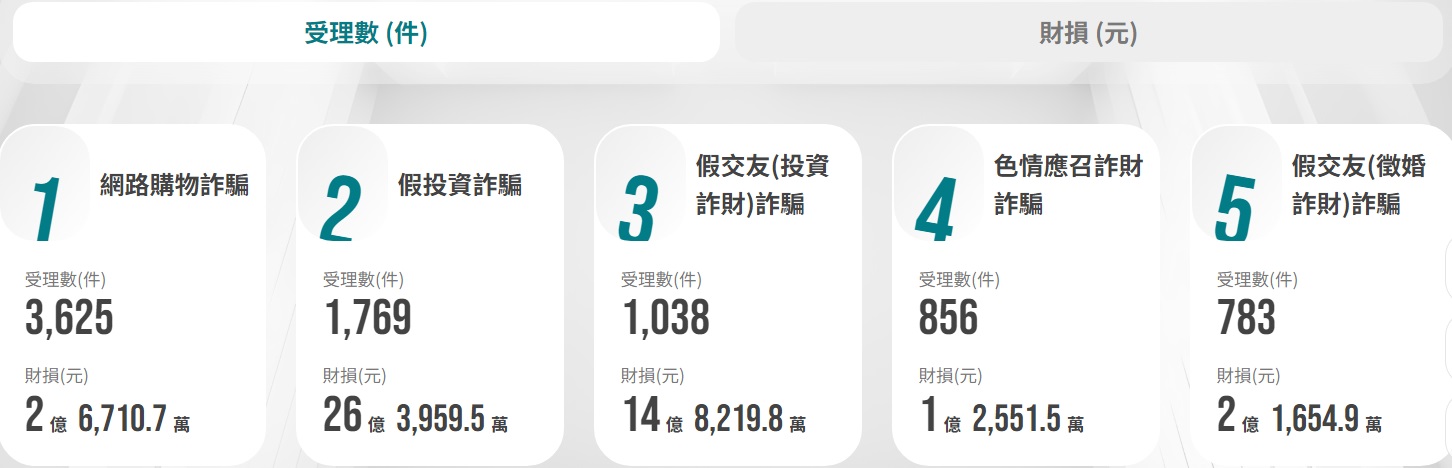The height and width of the screenshot is (468, 1452).
Task: Switch to the 財損 (元) tab
Action: pos(1088,33)
